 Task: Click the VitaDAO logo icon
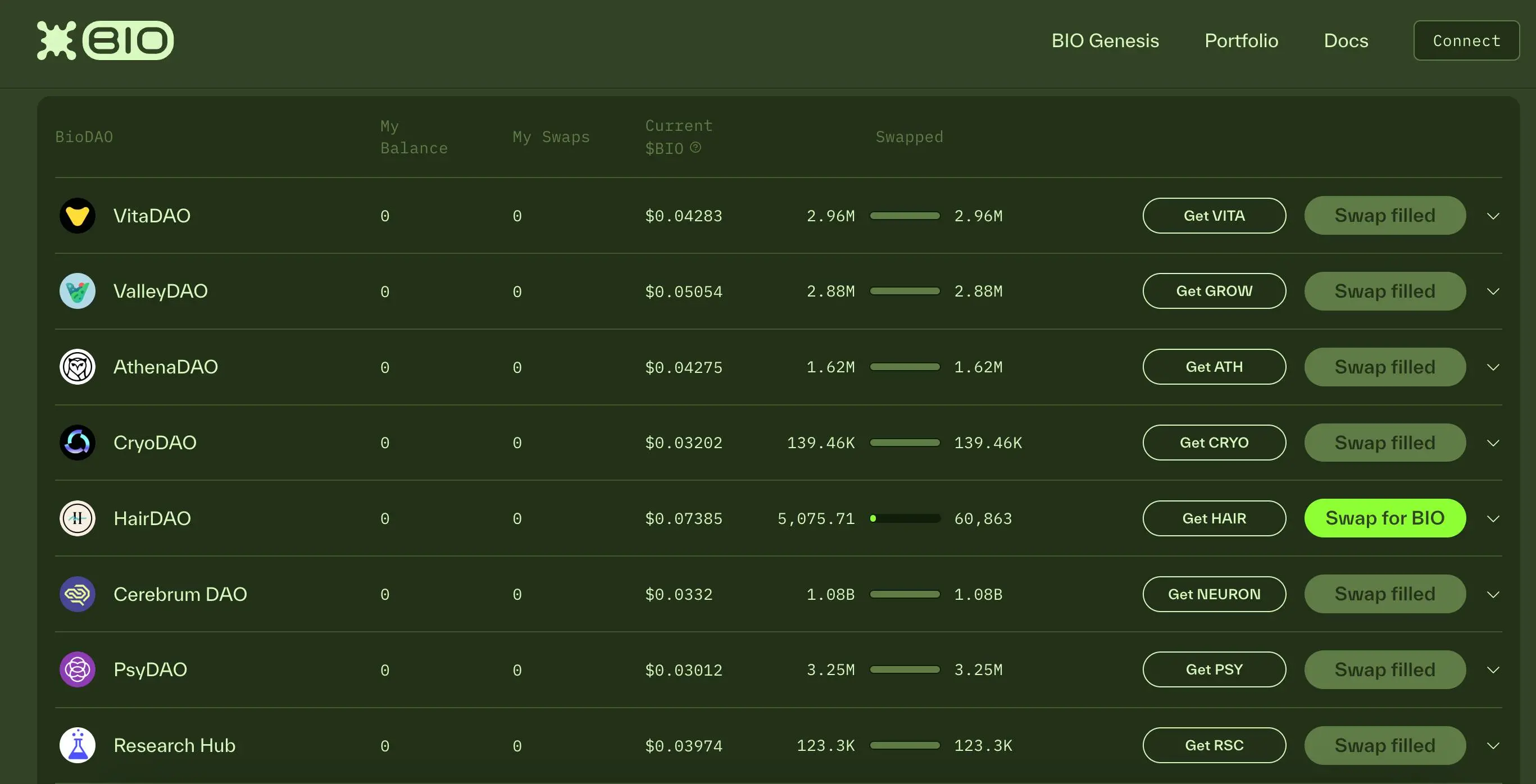coord(77,215)
